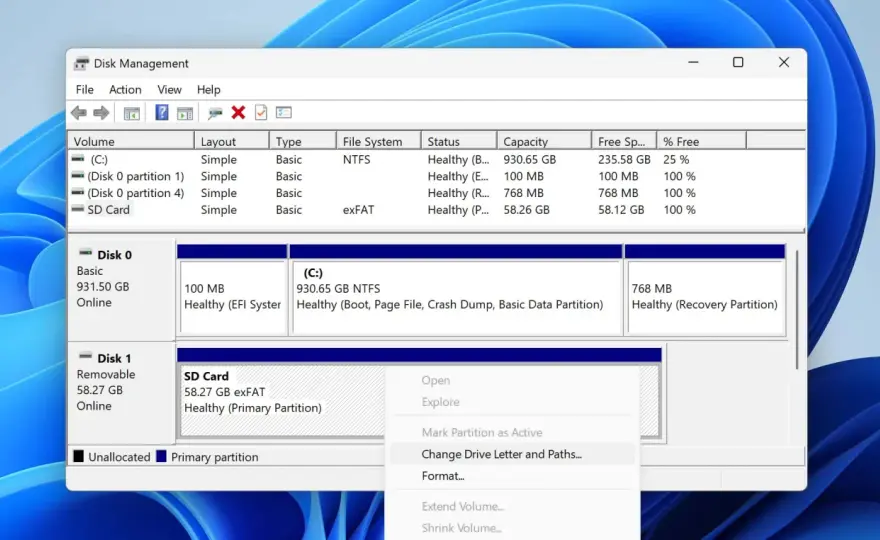This screenshot has width=880, height=540.
Task: Click the 930.65 GB capacity cell
Action: (529, 159)
